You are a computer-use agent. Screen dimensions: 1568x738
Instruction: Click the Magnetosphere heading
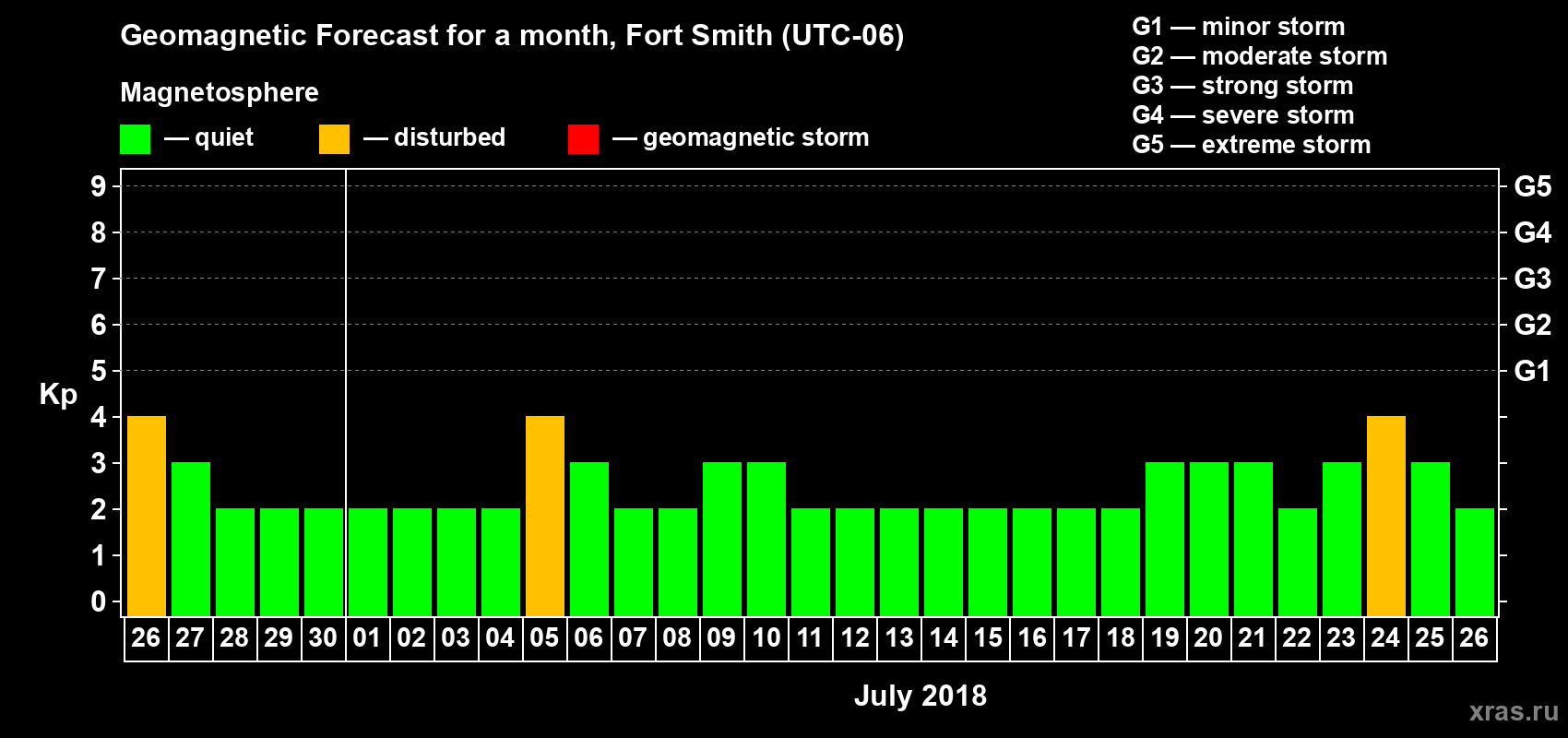click(220, 93)
